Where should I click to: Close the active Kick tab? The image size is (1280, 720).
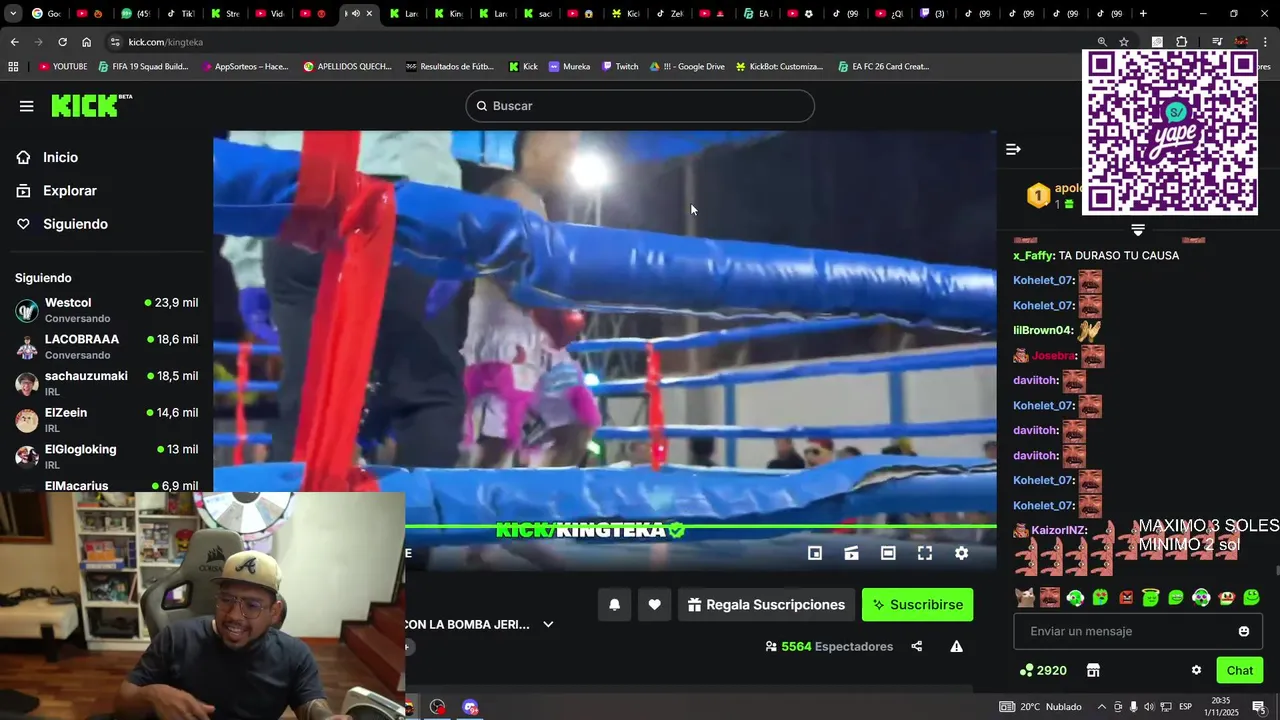[x=370, y=14]
